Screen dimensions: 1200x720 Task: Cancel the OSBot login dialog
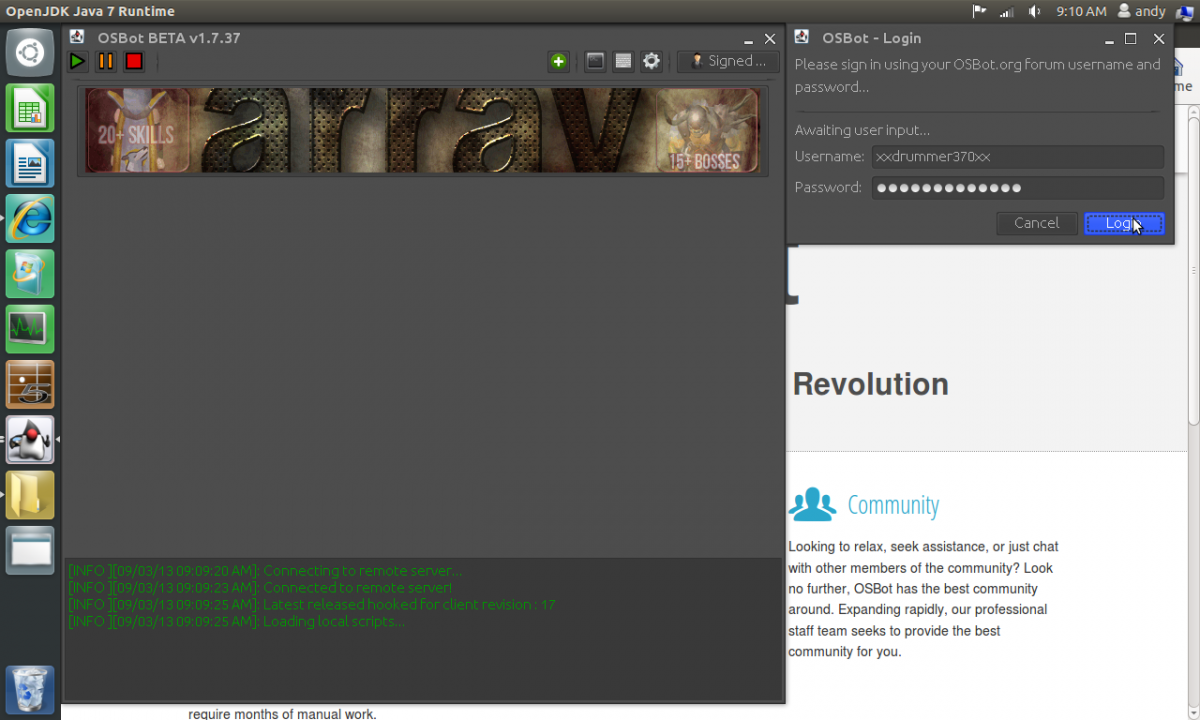tap(1036, 223)
